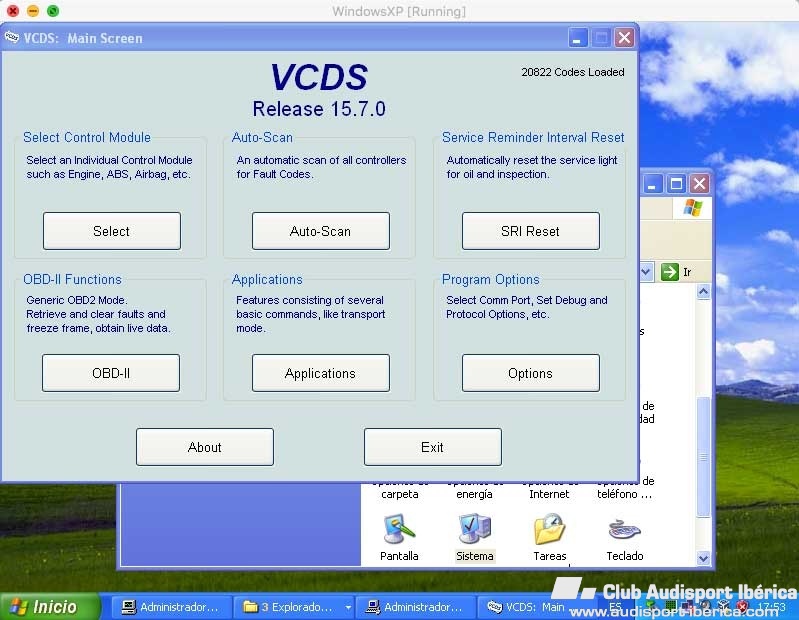The width and height of the screenshot is (799, 620).
Task: Start the Auto-Scan of all controllers
Action: pyautogui.click(x=321, y=231)
